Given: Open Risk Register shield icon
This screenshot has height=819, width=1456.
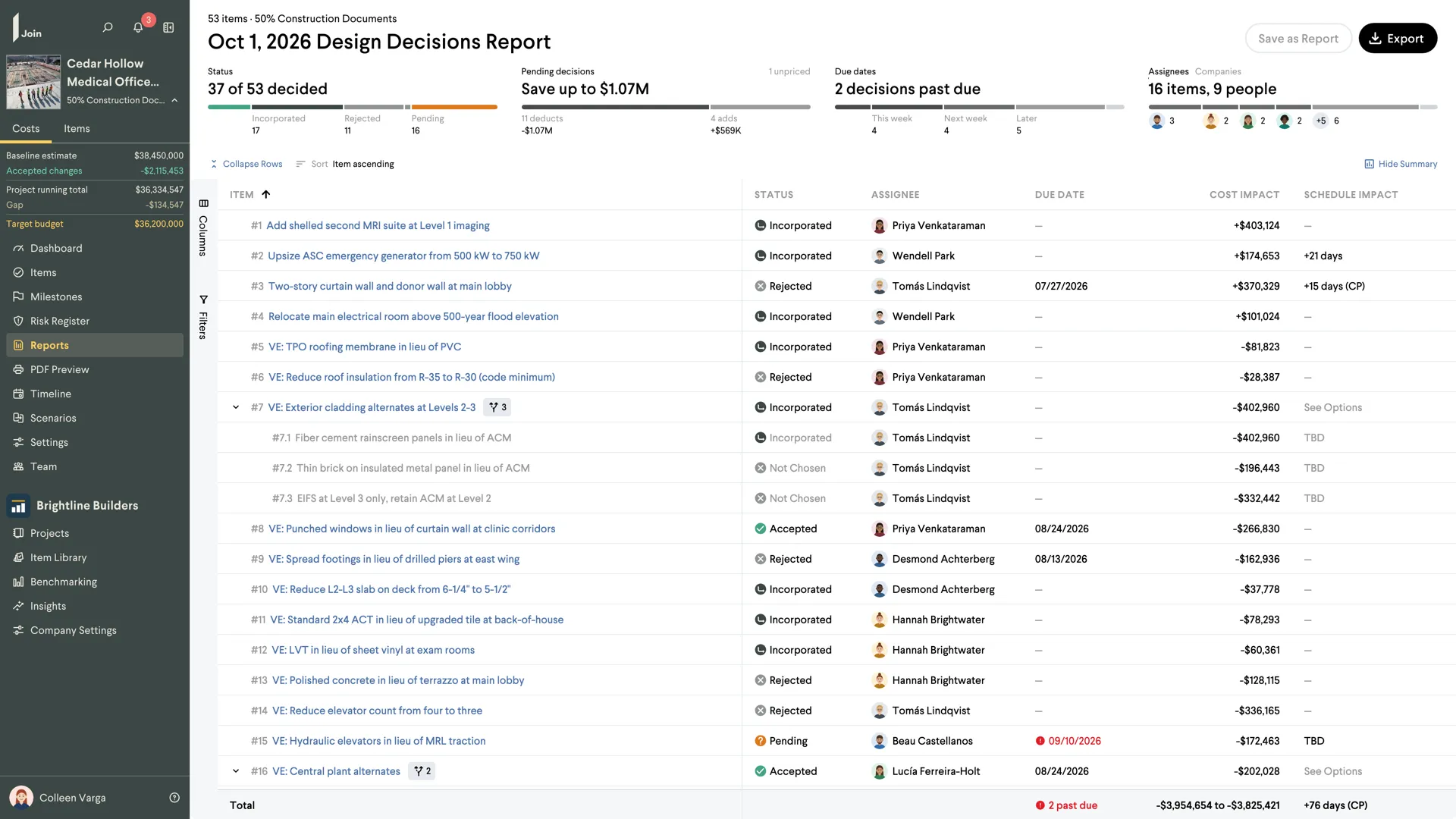Looking at the screenshot, I should pos(18,322).
